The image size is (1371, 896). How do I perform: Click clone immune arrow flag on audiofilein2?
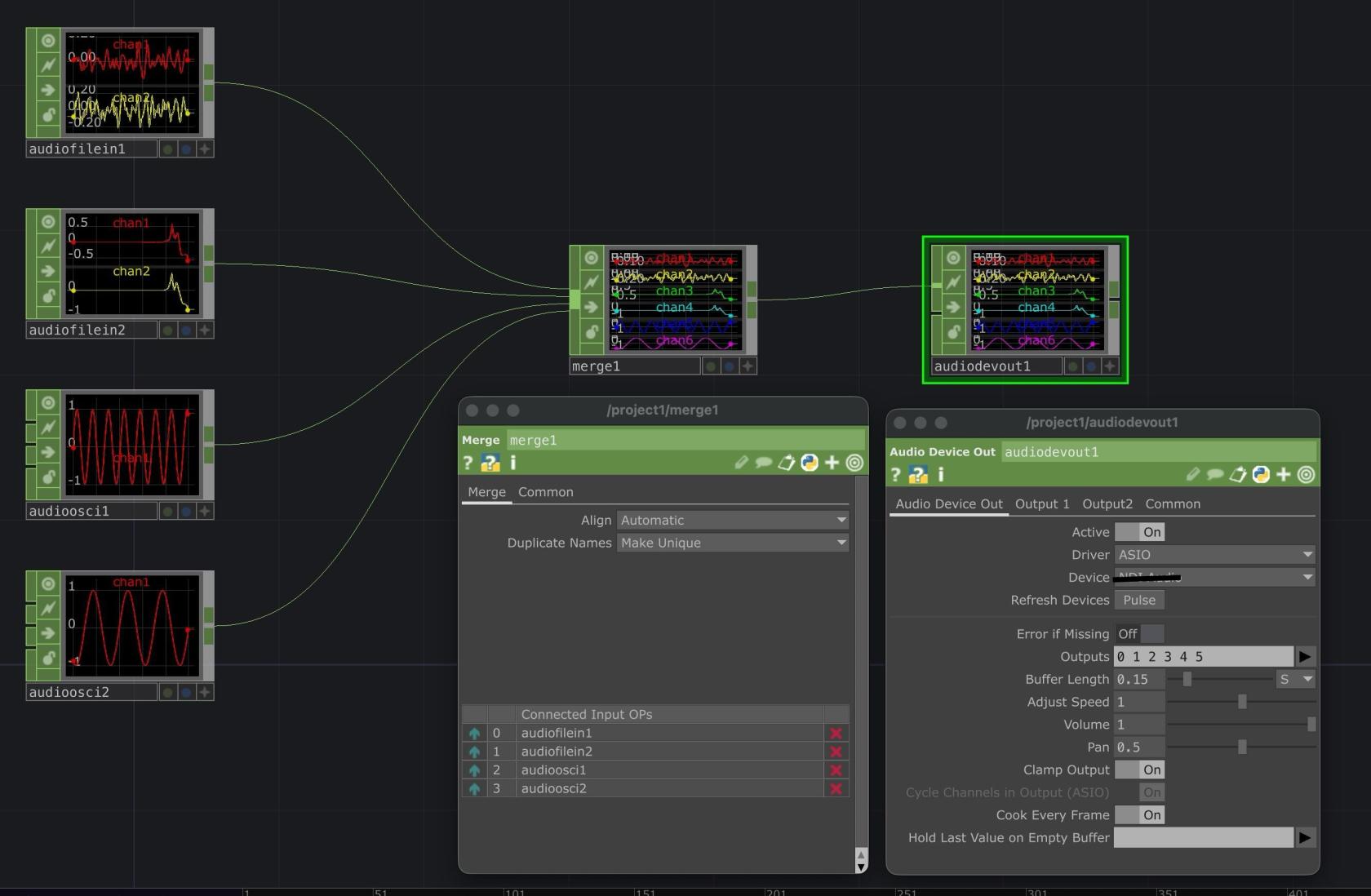pyautogui.click(x=48, y=271)
